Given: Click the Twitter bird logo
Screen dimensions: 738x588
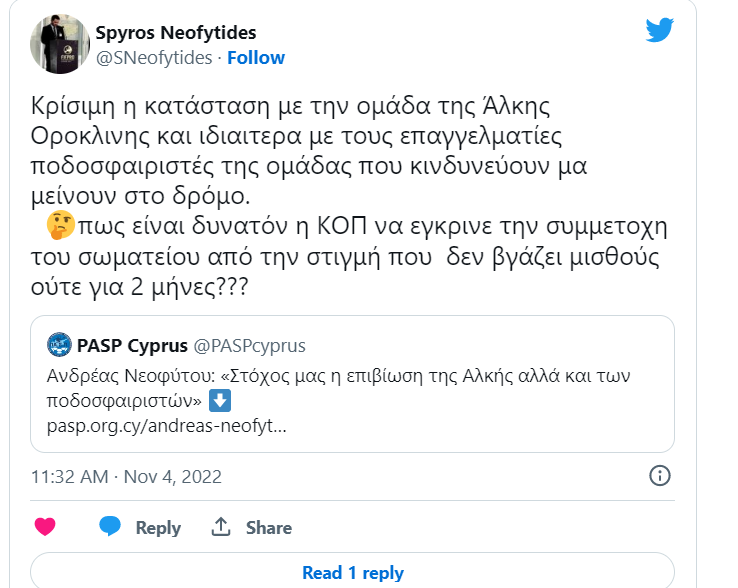Looking at the screenshot, I should point(659,30).
